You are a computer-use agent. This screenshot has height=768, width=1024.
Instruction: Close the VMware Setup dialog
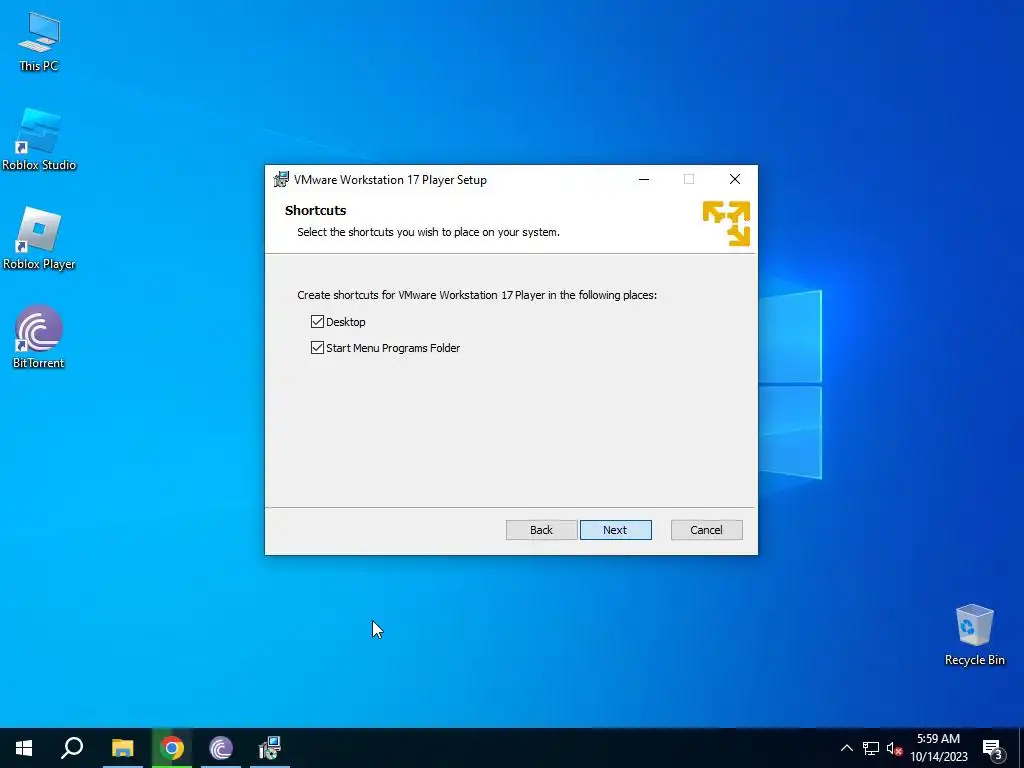coord(735,179)
